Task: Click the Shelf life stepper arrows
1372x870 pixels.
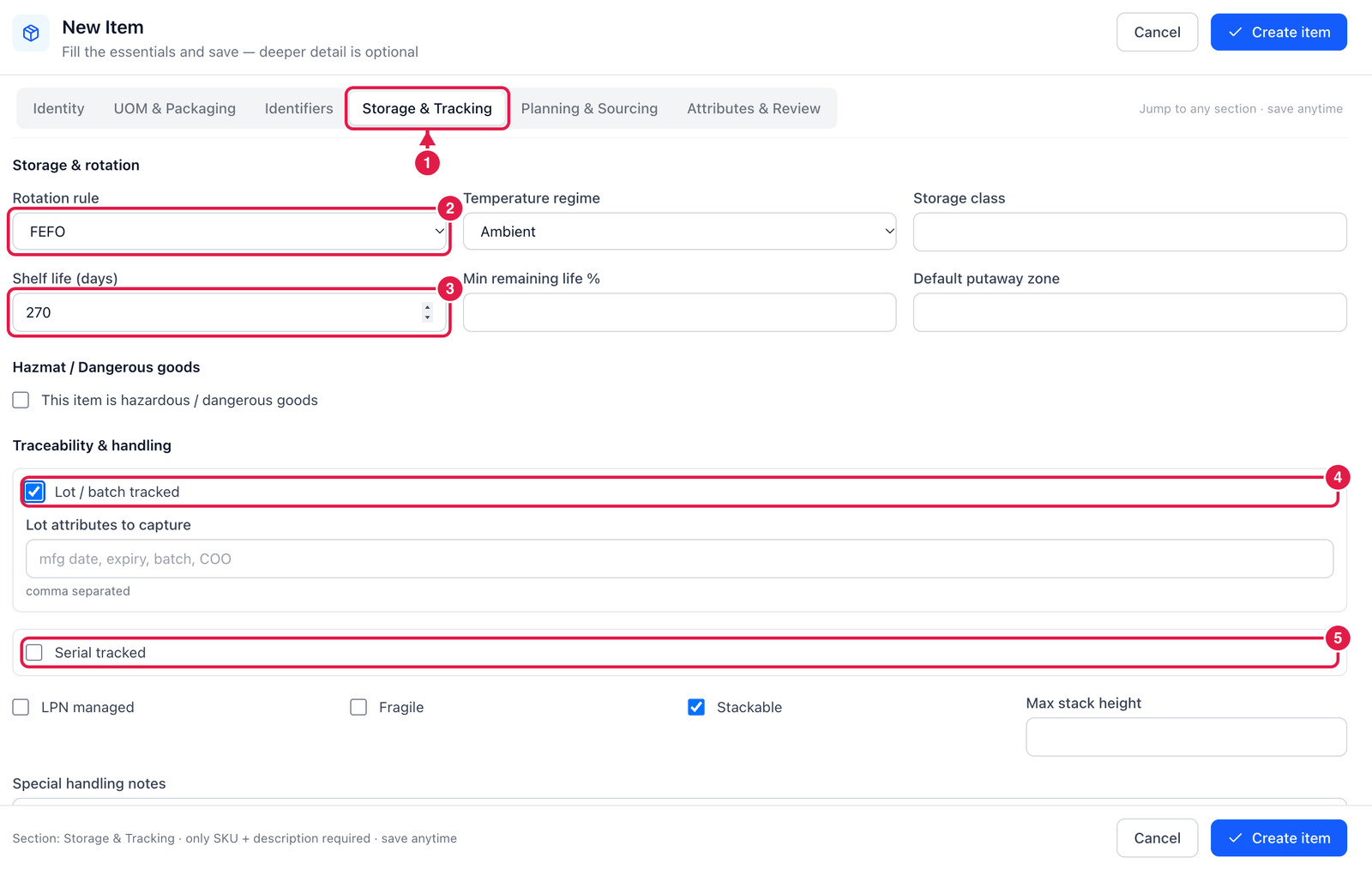Action: (428, 312)
